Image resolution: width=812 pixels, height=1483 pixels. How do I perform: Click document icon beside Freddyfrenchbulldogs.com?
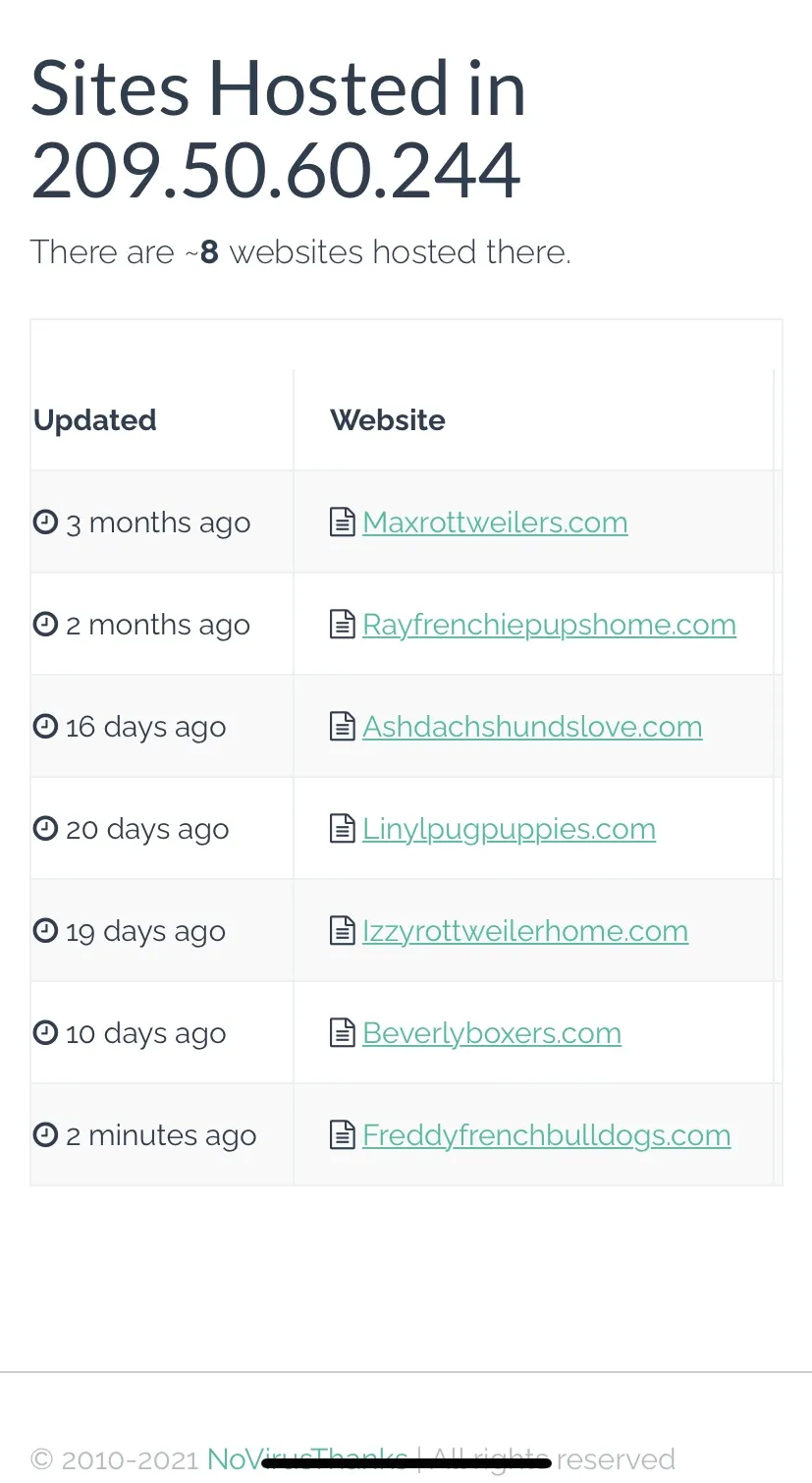pos(342,1135)
